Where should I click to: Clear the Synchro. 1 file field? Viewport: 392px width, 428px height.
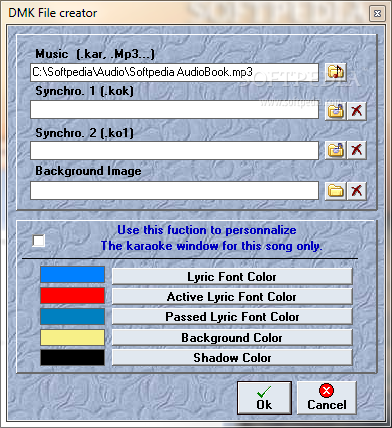coord(357,111)
